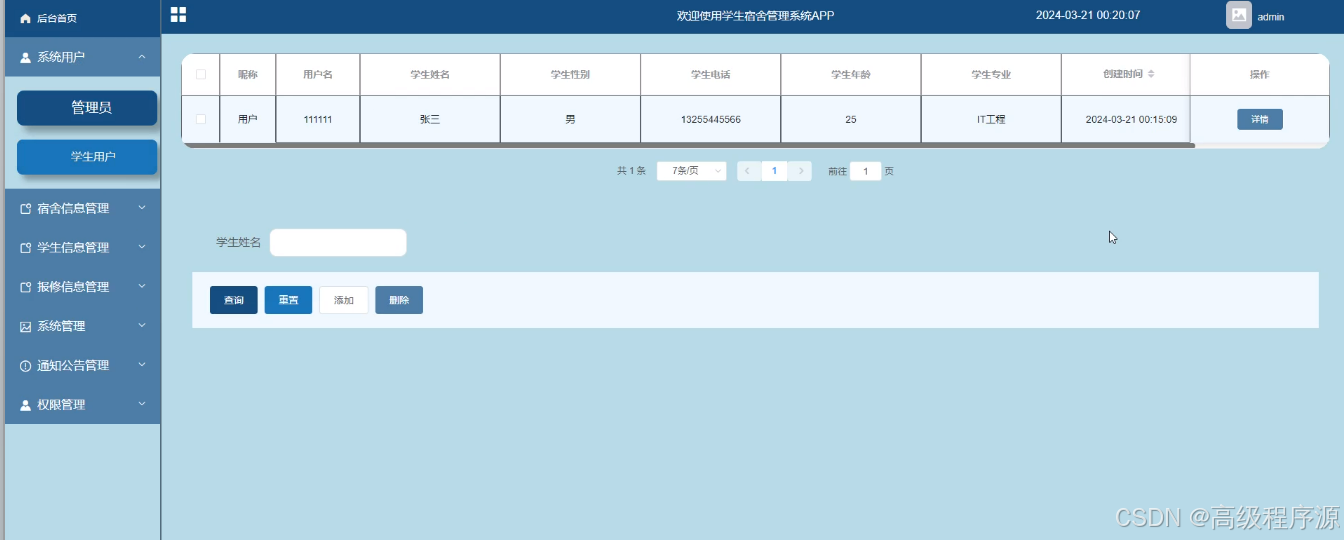Open 后台首页 in the sidebar
The height and width of the screenshot is (540, 1344).
click(82, 18)
